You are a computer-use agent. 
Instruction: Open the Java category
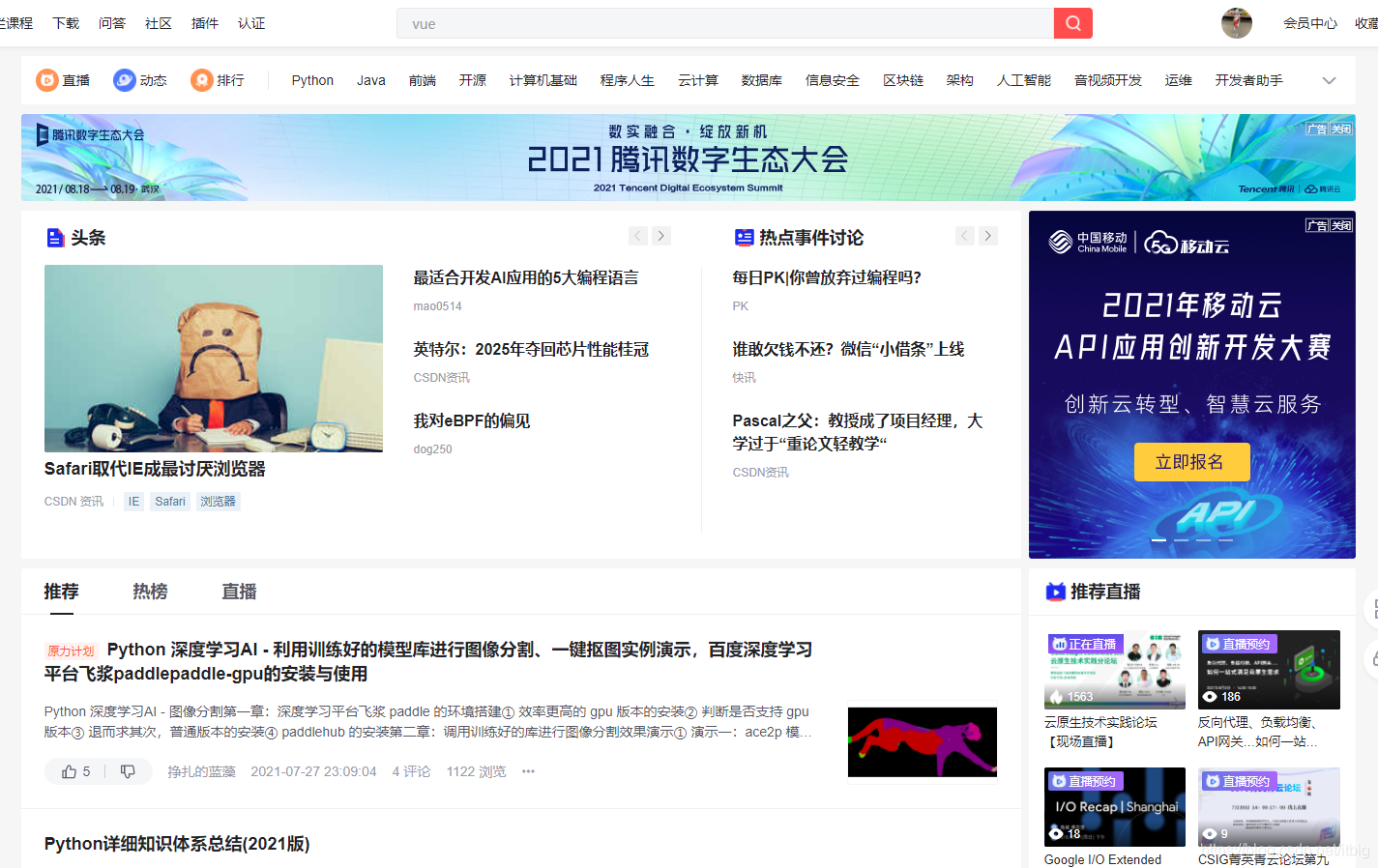tap(371, 80)
